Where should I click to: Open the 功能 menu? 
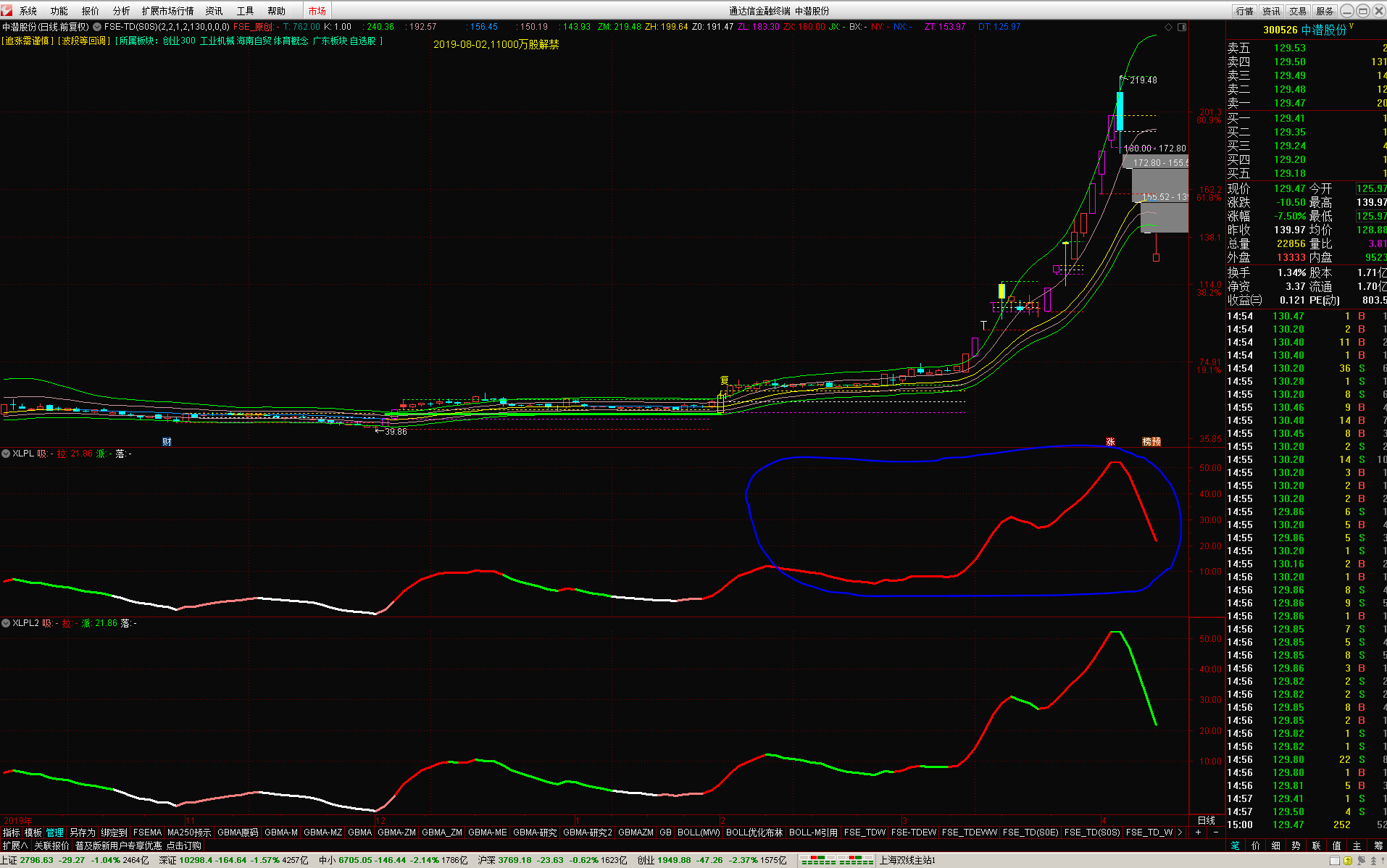click(59, 11)
